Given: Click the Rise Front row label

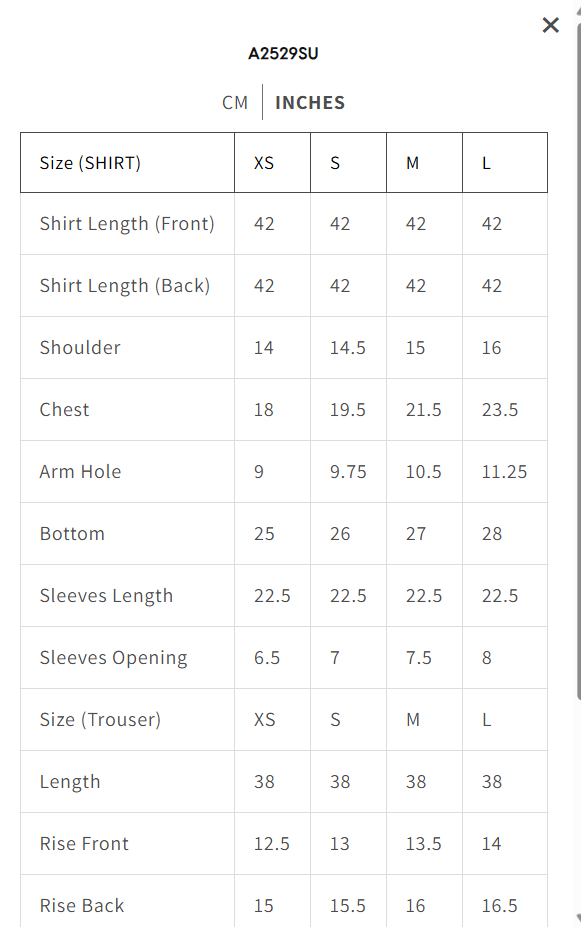Looking at the screenshot, I should (x=84, y=843).
